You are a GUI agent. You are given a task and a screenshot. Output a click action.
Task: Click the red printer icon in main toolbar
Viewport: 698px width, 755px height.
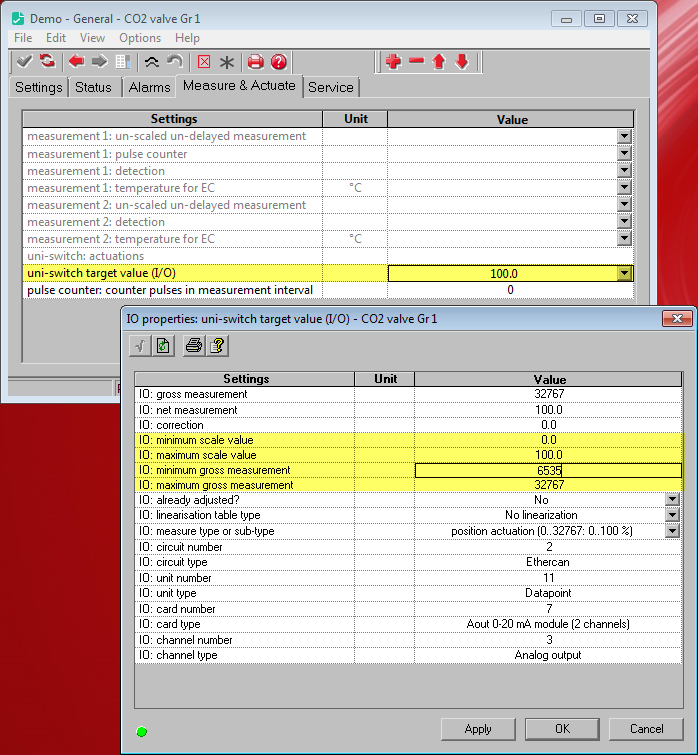point(256,62)
